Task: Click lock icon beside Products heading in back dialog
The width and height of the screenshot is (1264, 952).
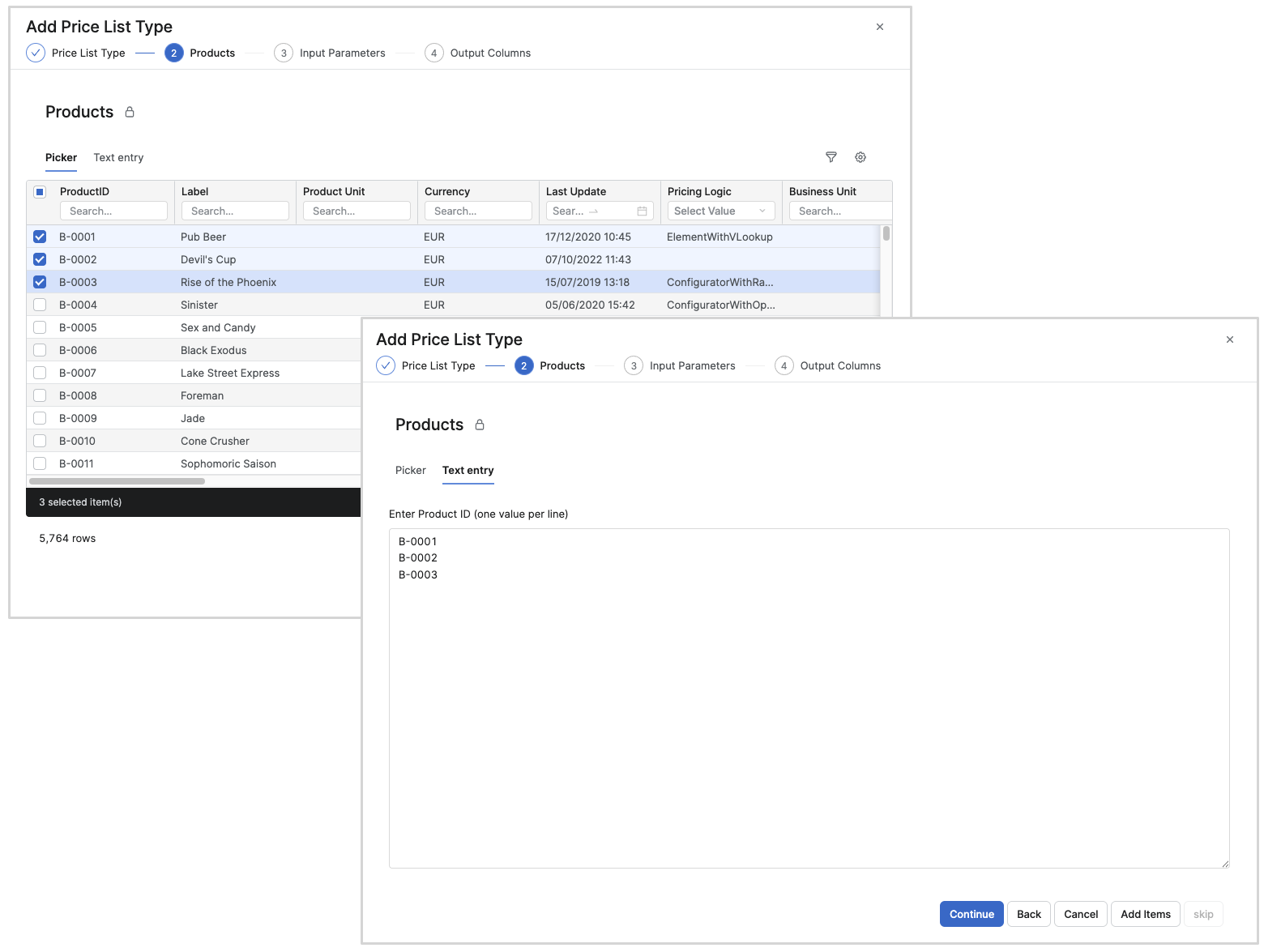Action: [130, 112]
